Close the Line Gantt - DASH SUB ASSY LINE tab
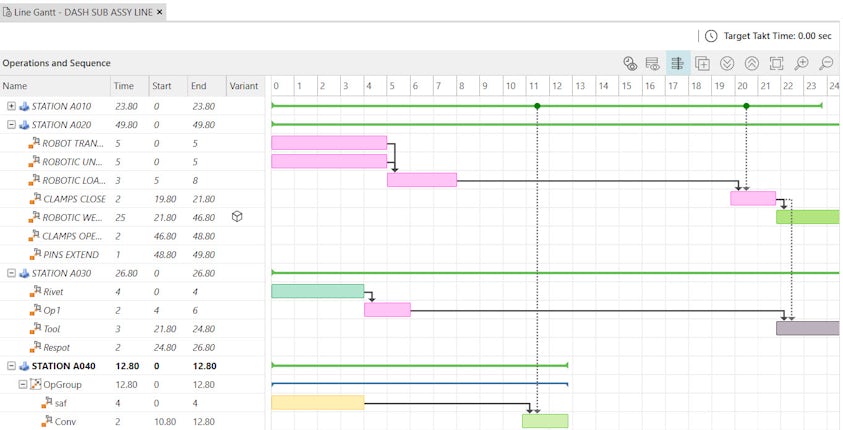This screenshot has height=430, width=843. pyautogui.click(x=160, y=12)
